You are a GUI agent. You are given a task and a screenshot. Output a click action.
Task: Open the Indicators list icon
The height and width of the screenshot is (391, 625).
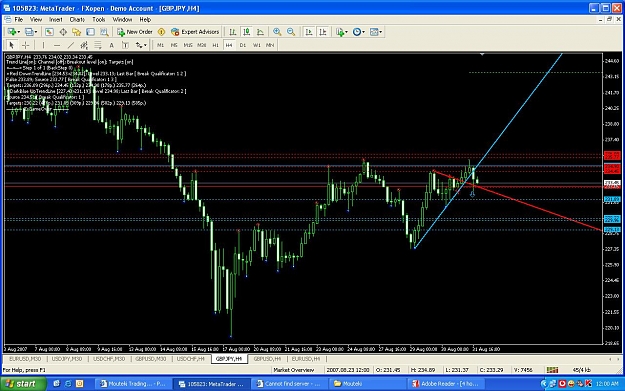point(340,32)
